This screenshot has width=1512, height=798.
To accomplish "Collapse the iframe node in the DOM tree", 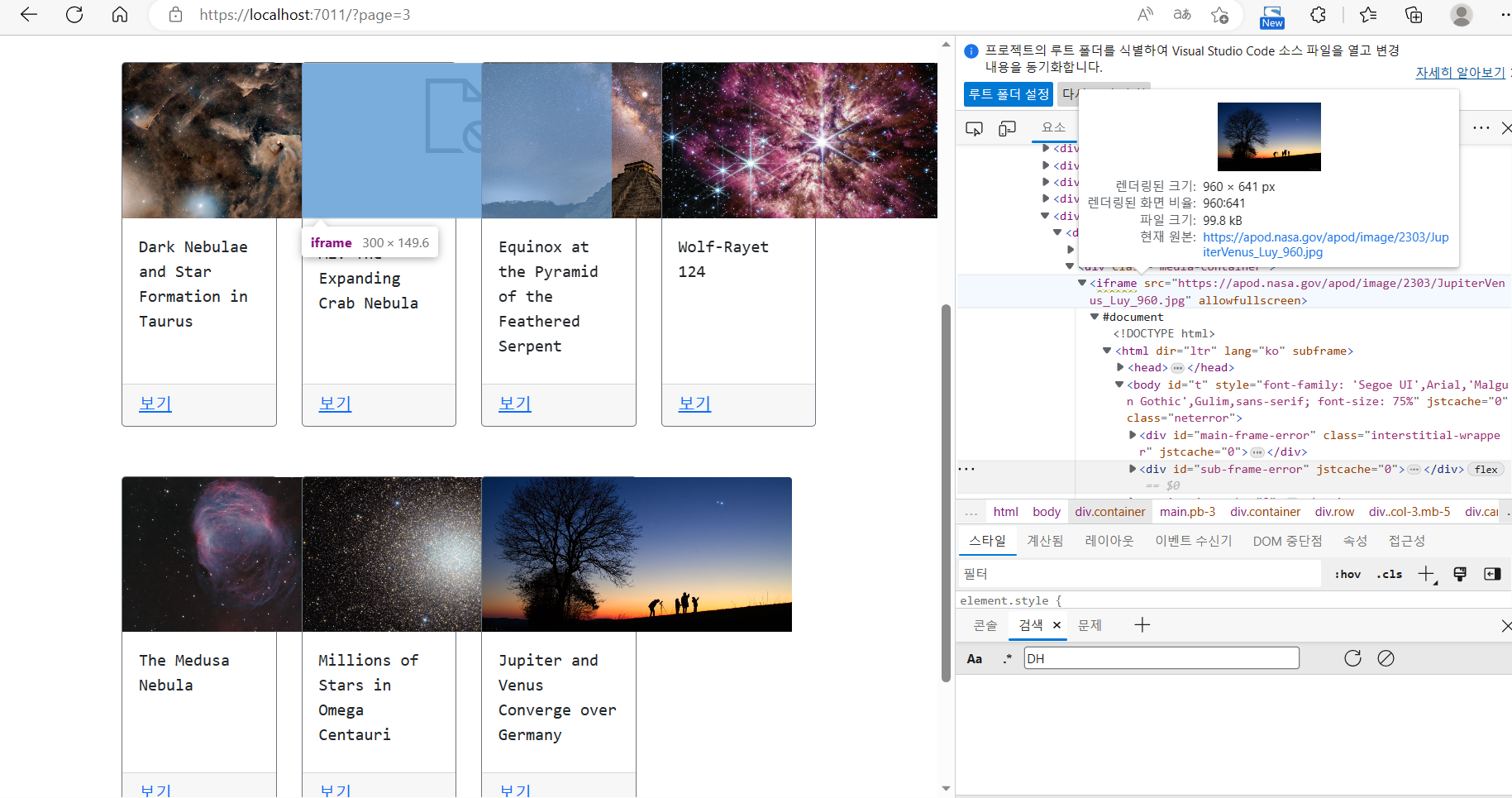I will tap(1081, 283).
